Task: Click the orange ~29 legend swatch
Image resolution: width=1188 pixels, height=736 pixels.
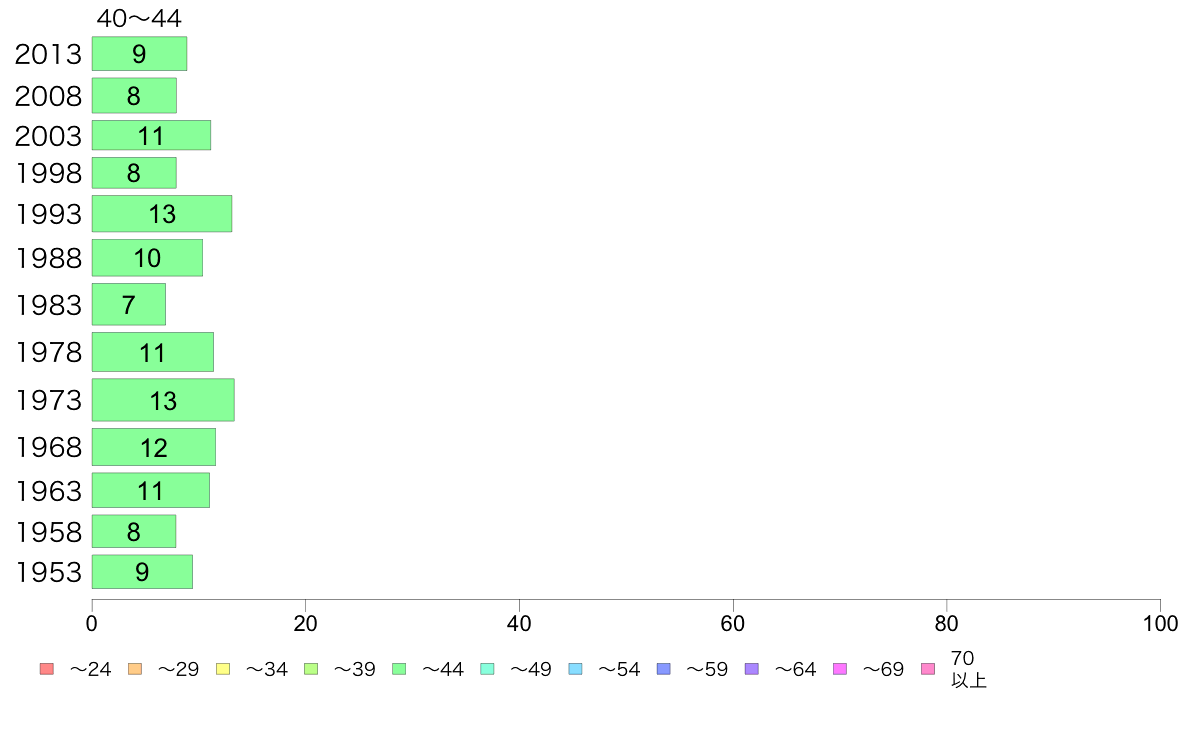Action: [135, 669]
